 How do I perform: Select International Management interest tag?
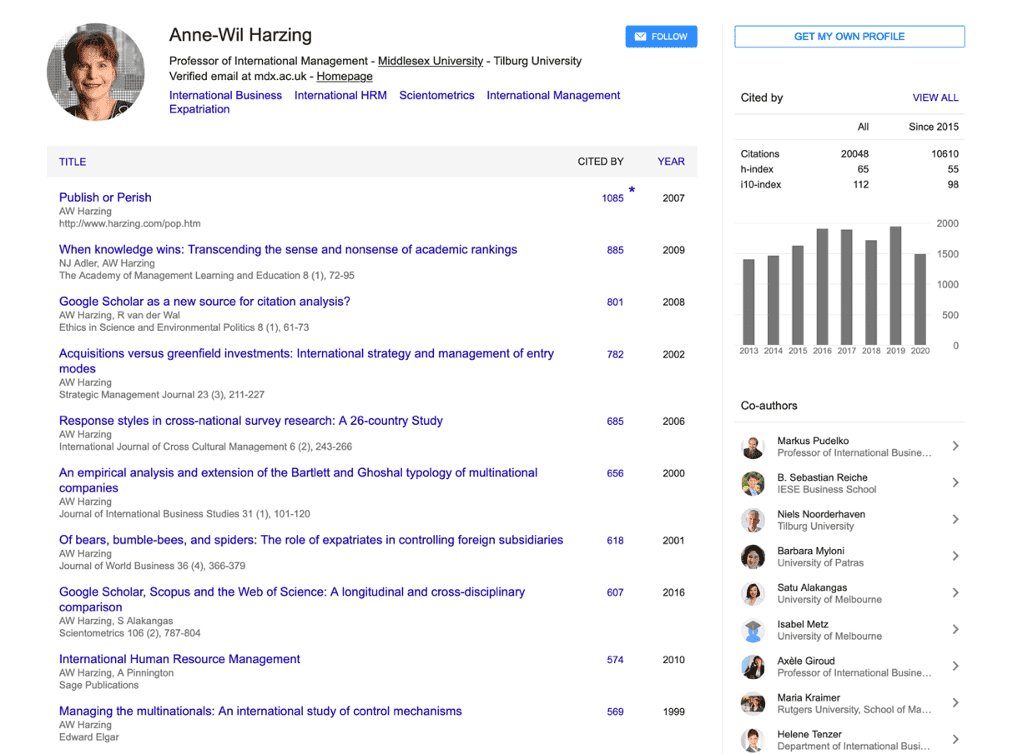point(553,95)
